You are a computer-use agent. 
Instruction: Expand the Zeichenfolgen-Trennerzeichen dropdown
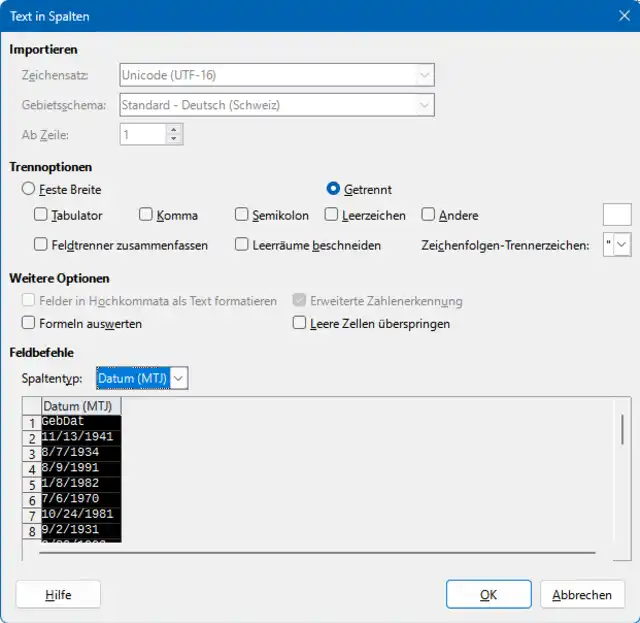coord(622,245)
